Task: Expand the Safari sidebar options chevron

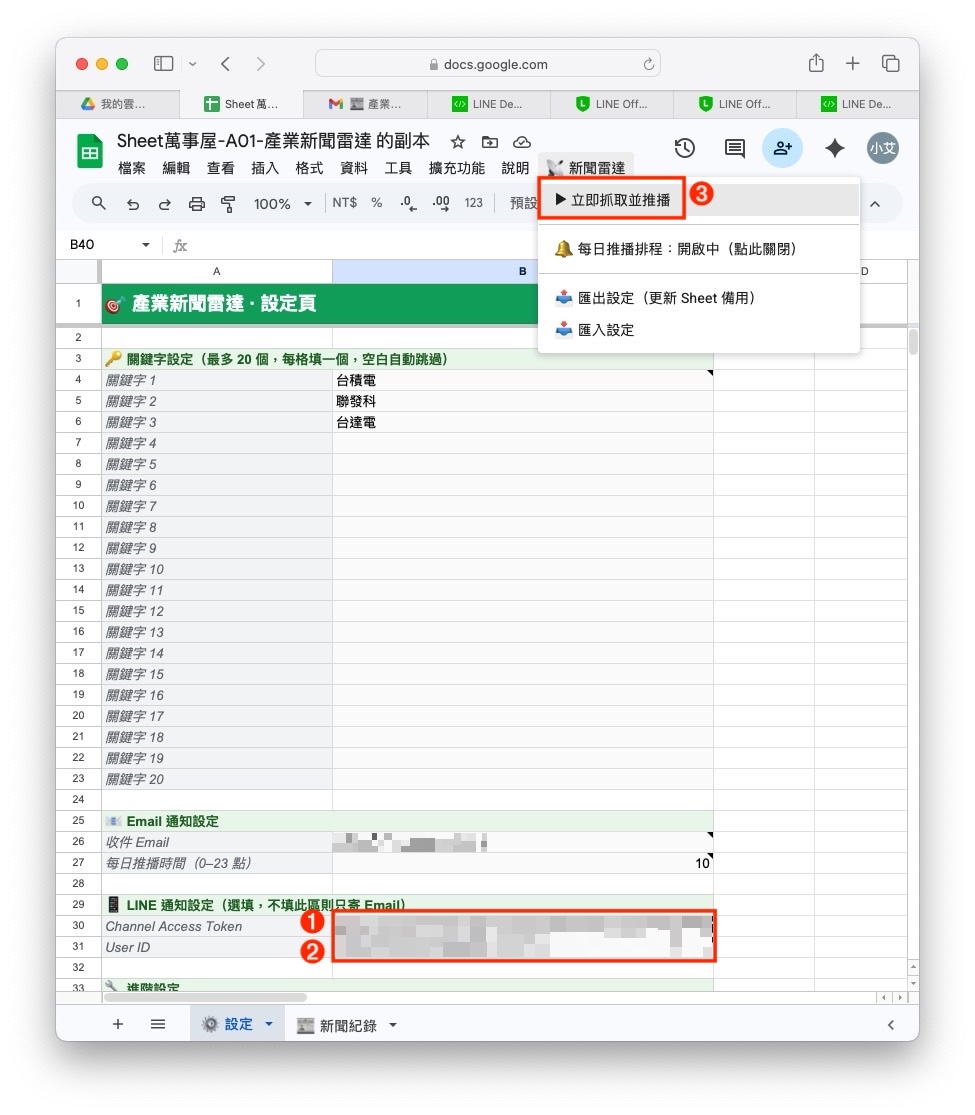Action: click(x=193, y=64)
